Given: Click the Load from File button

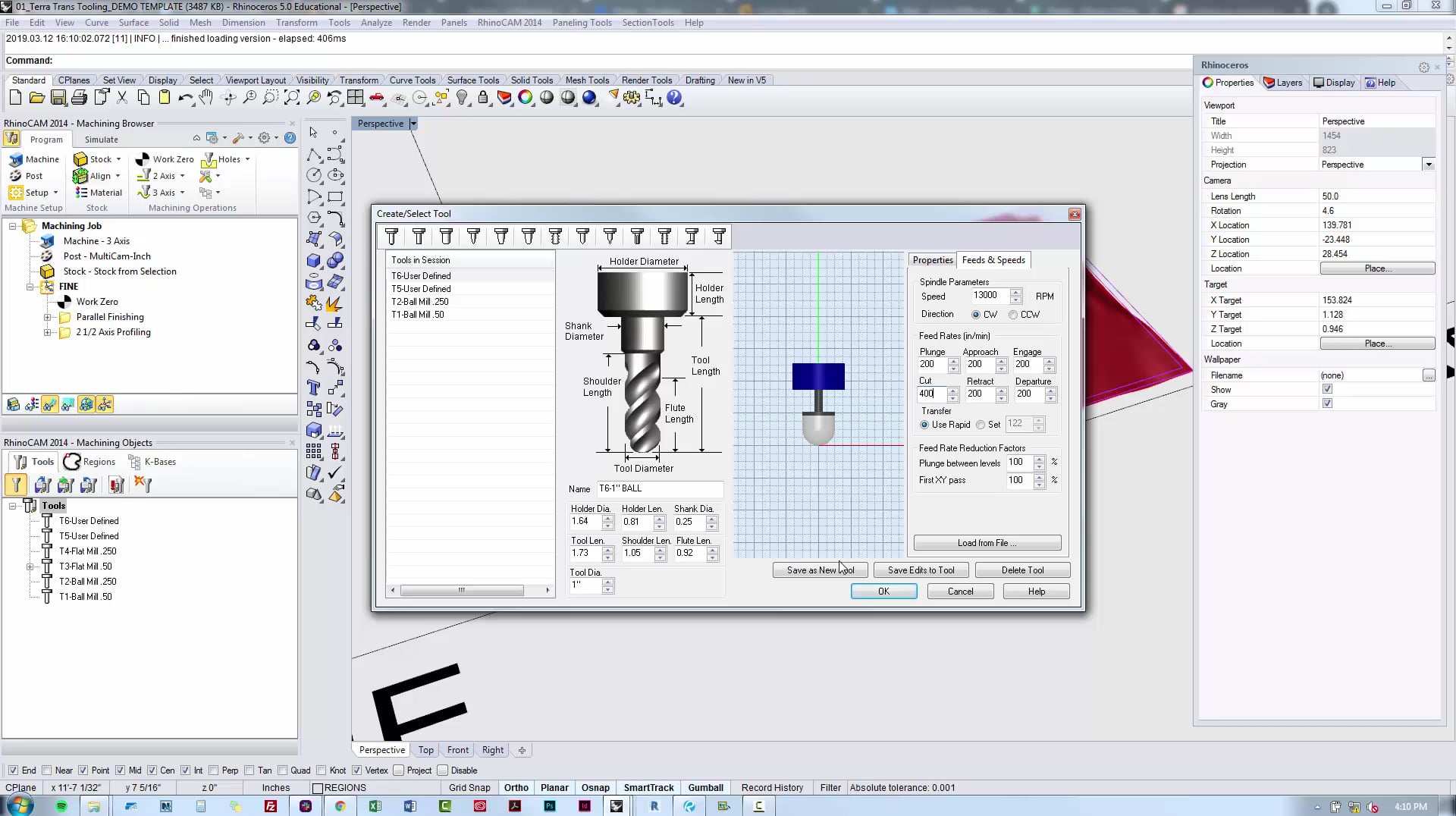Looking at the screenshot, I should tap(987, 542).
